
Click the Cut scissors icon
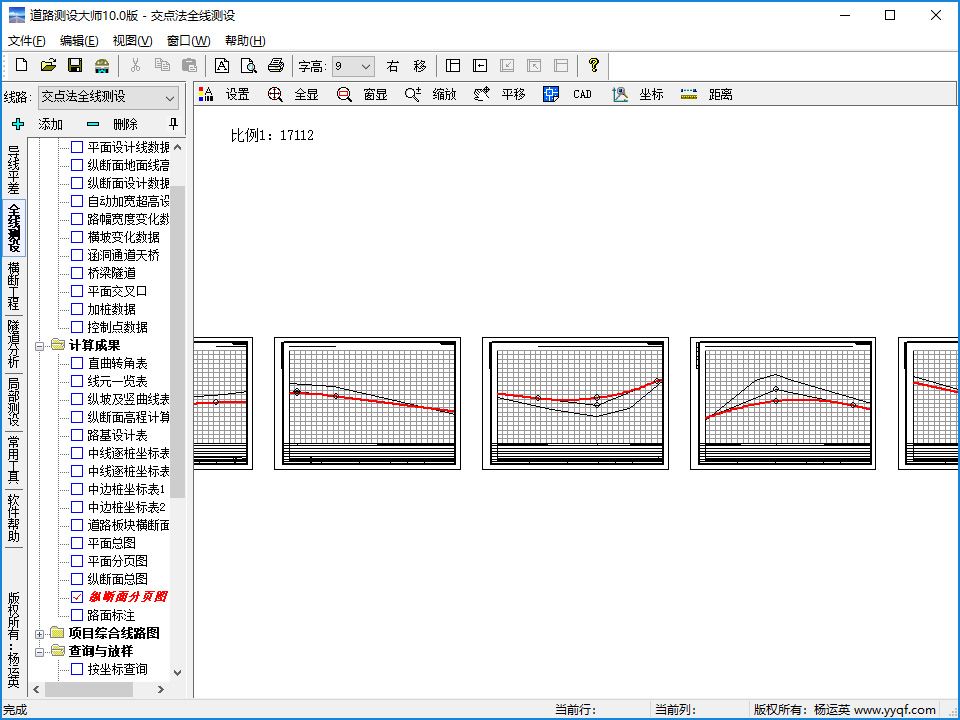[136, 65]
